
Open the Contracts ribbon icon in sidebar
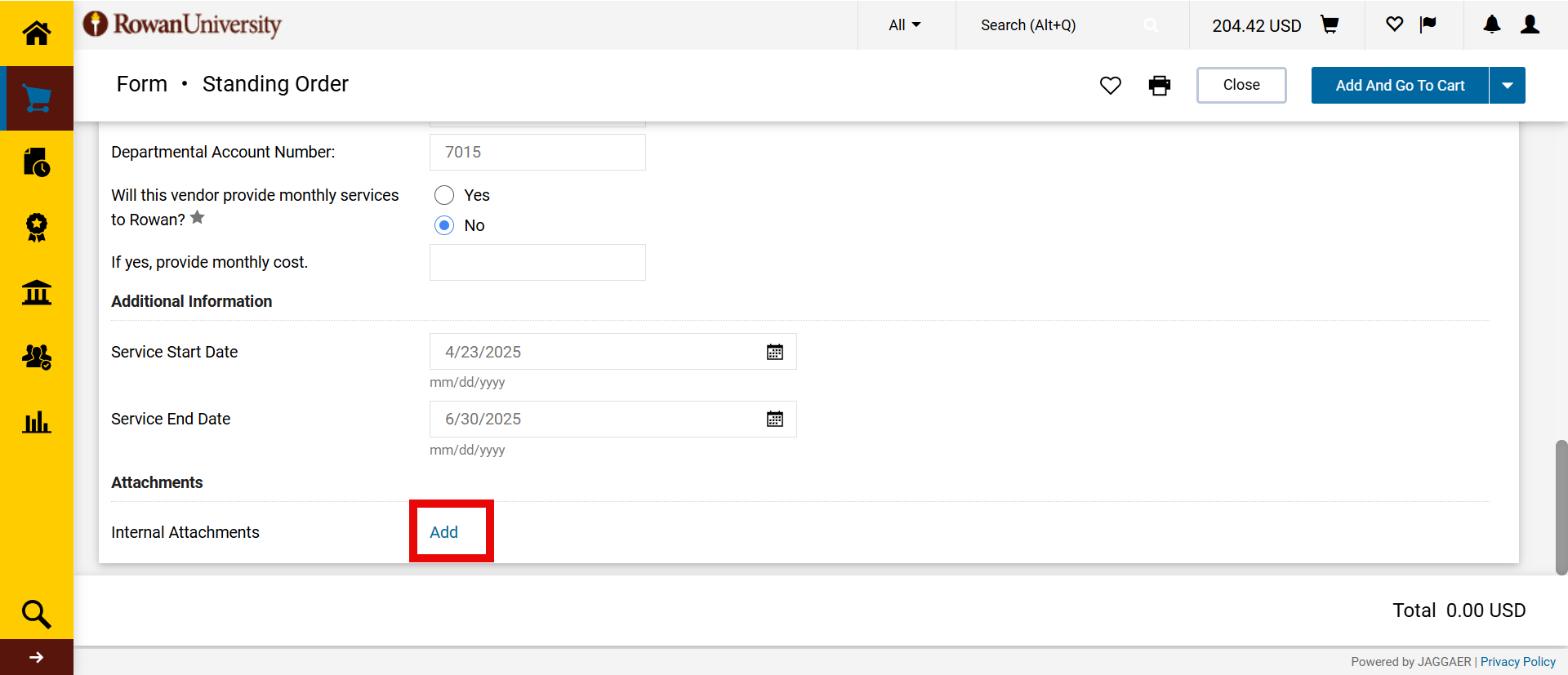pyautogui.click(x=36, y=227)
